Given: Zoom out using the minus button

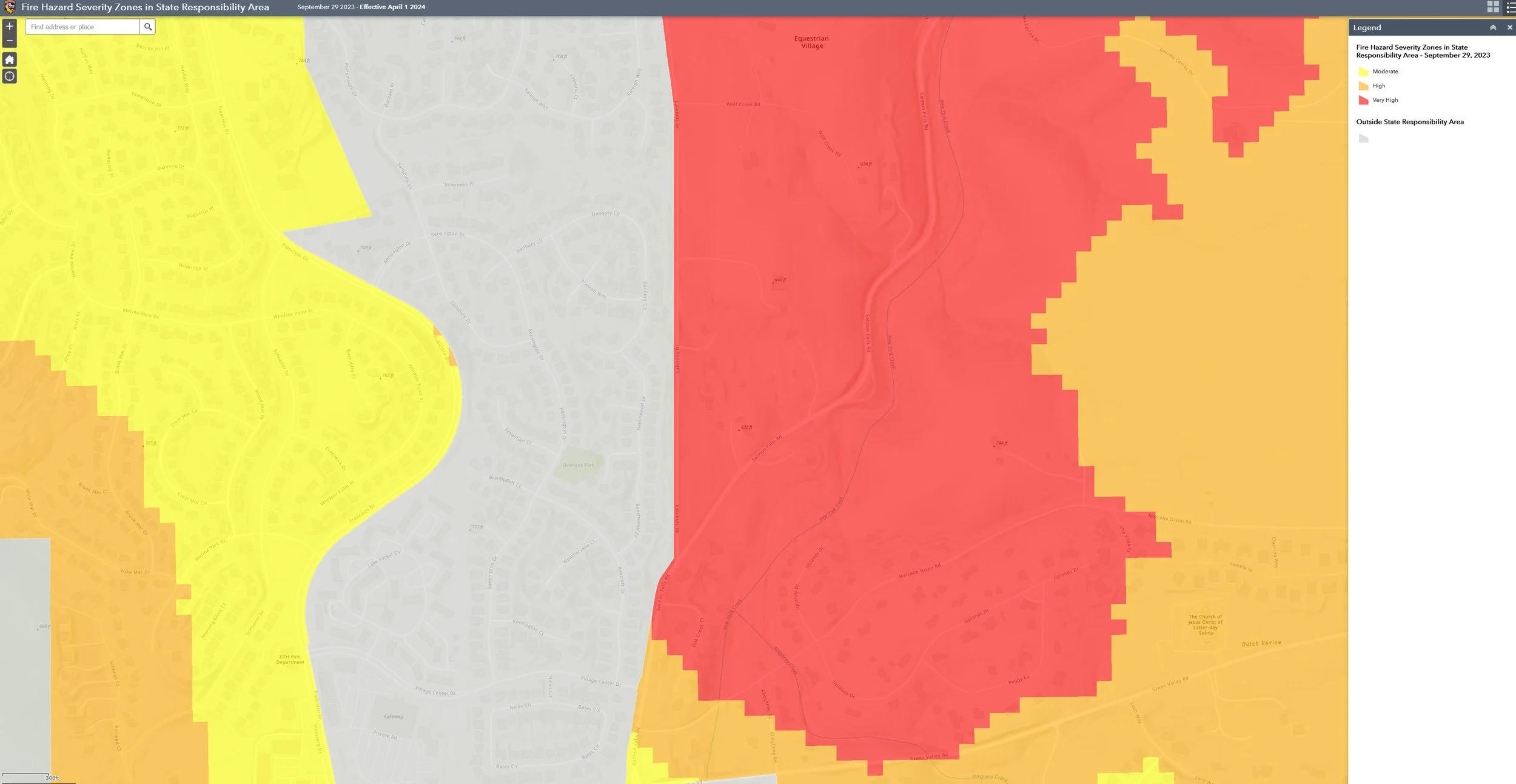Looking at the screenshot, I should click(9, 41).
